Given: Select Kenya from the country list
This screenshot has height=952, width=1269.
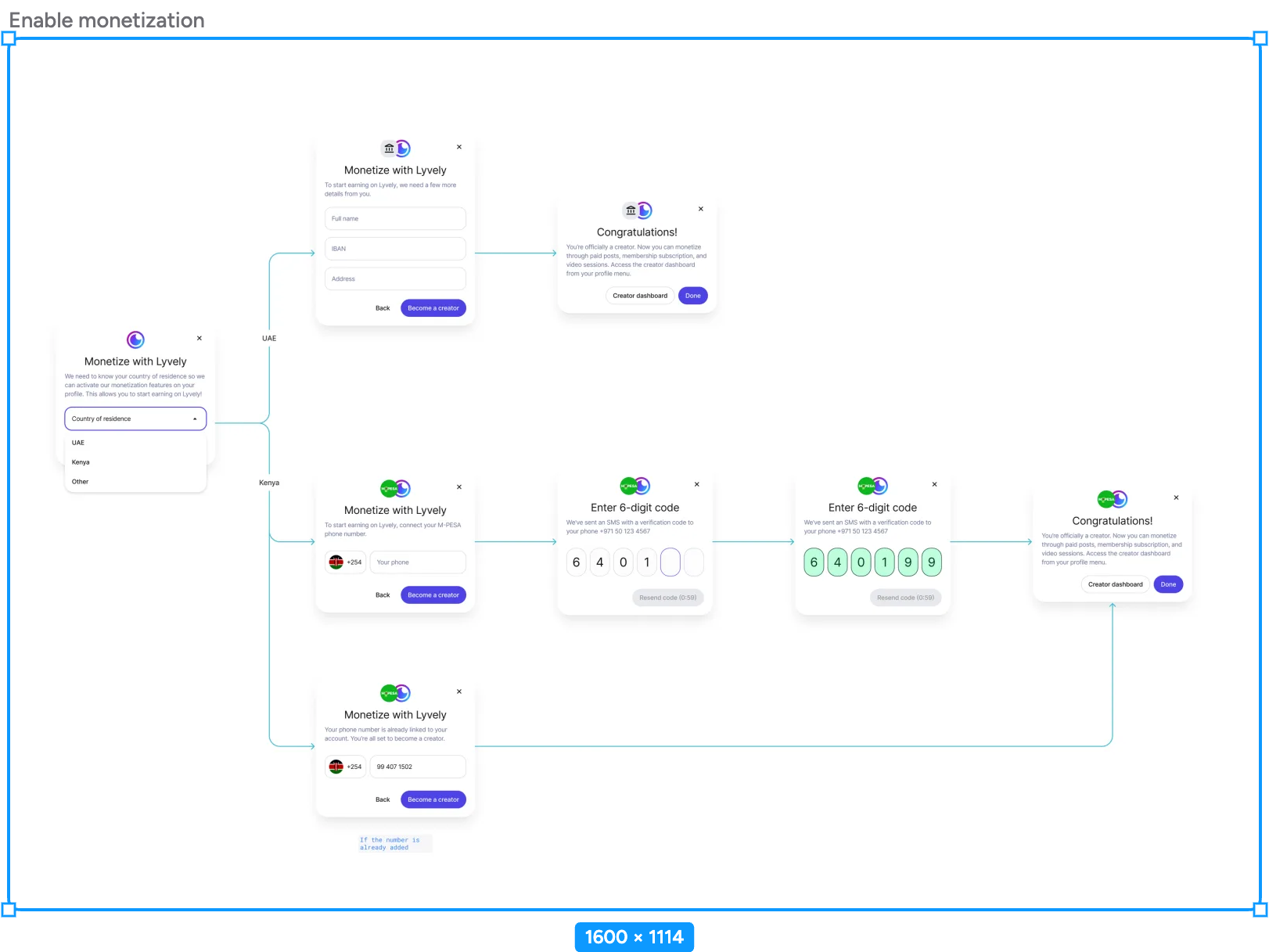Looking at the screenshot, I should 135,462.
